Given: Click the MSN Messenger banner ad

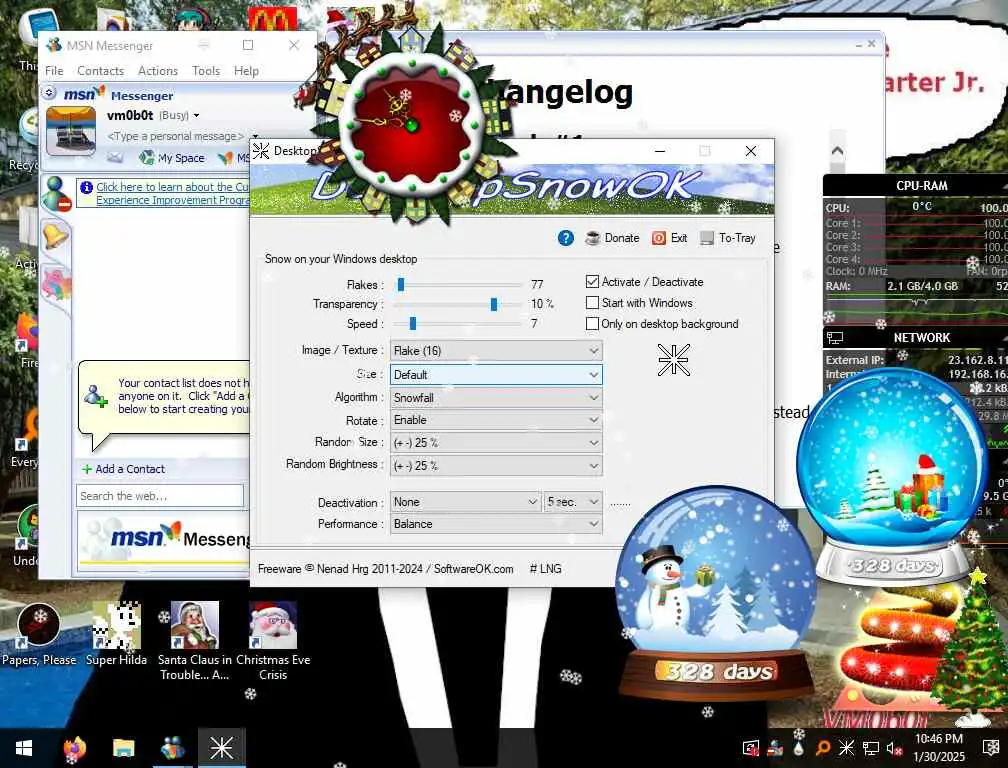Looking at the screenshot, I should pos(164,540).
